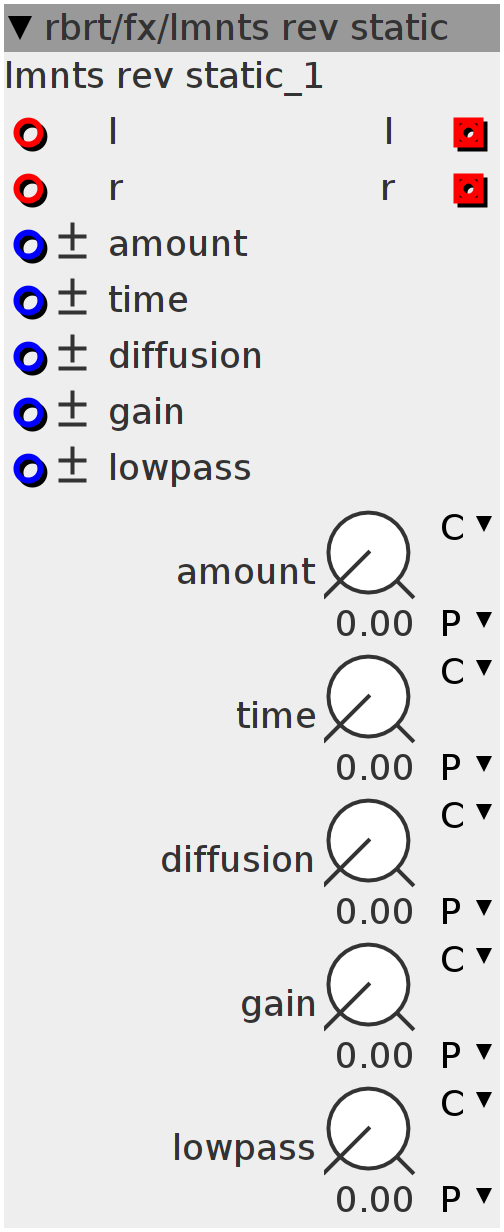The height and width of the screenshot is (1232, 504).
Task: Click the red 'r' audio outlet square
Action: click(470, 189)
